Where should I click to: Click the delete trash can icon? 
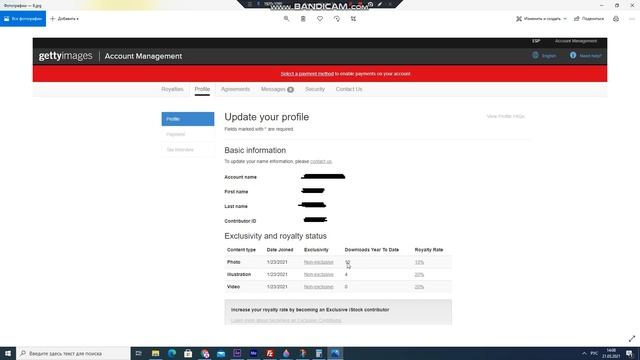tap(303, 19)
